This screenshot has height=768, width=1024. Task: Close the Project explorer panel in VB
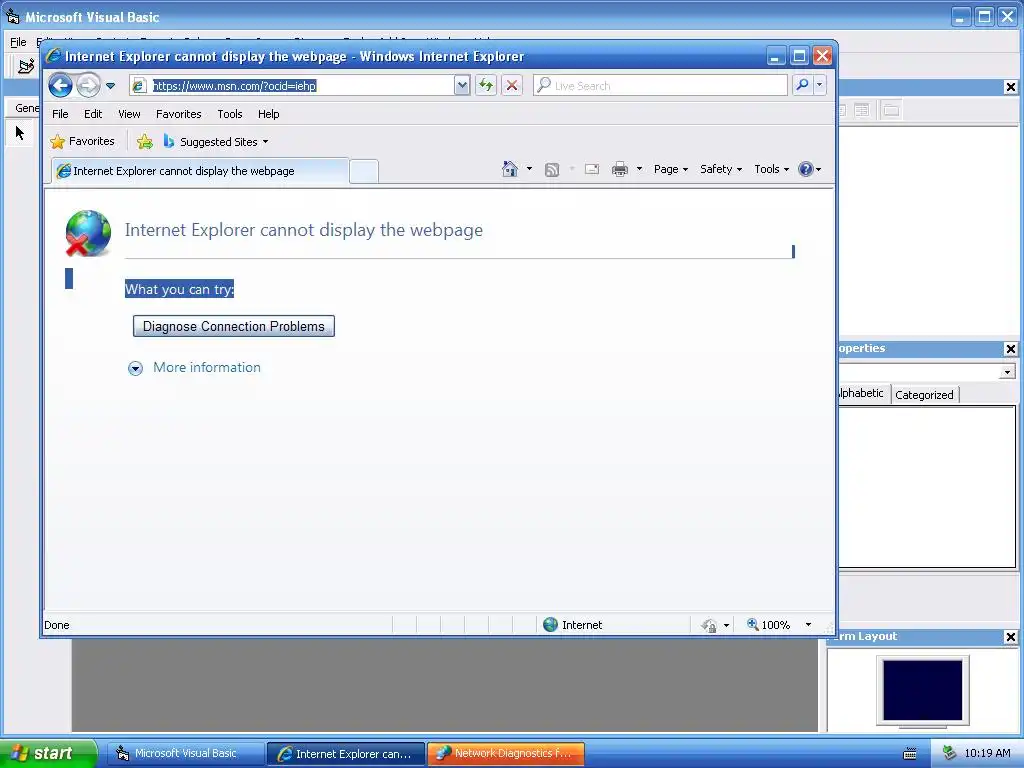click(x=1010, y=87)
